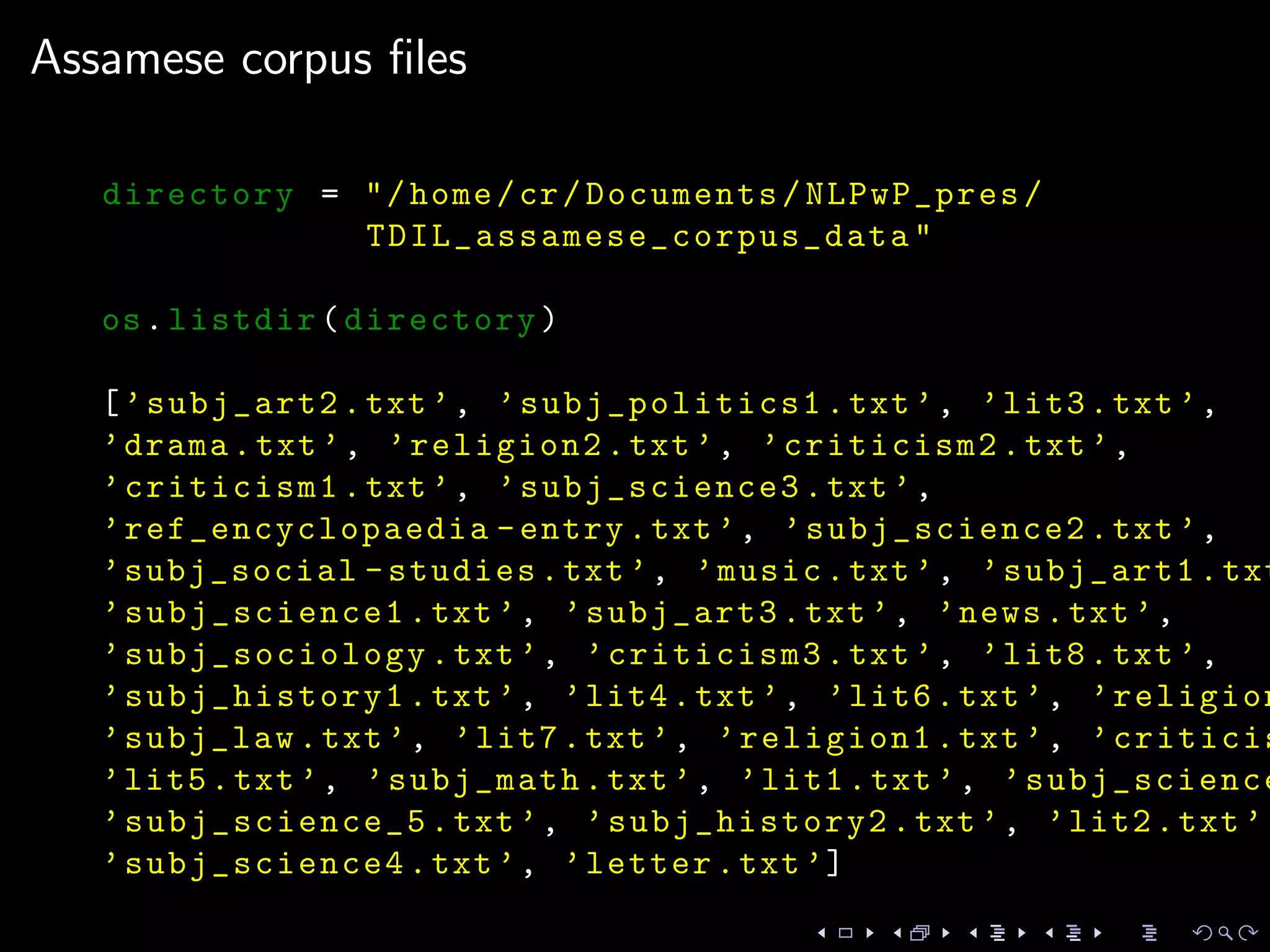Click file name 'lit5.txt'
1270x952 pixels.
tap(209, 780)
